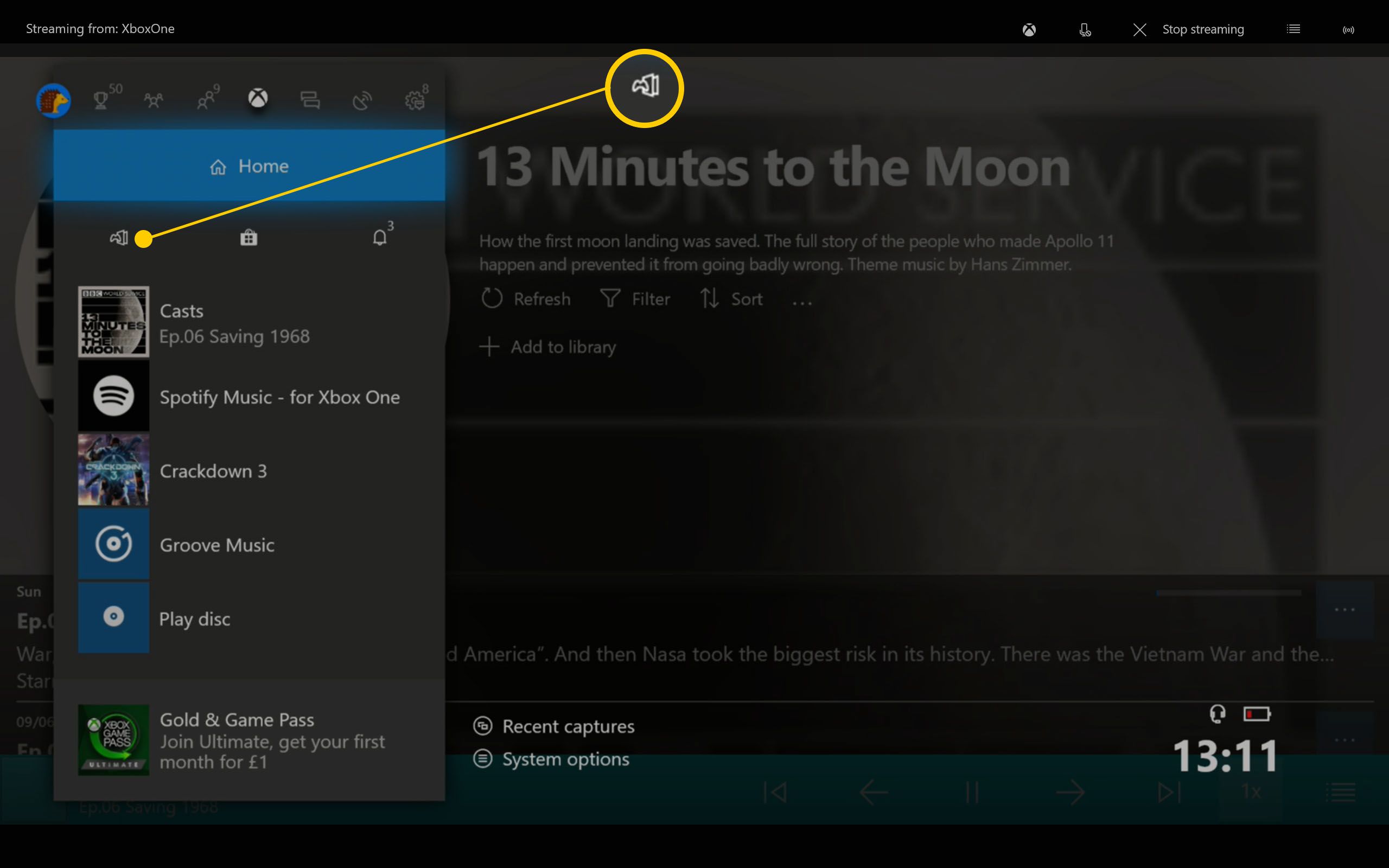Click the settings gear icon in guide bar
The height and width of the screenshot is (868, 1389).
[x=413, y=99]
